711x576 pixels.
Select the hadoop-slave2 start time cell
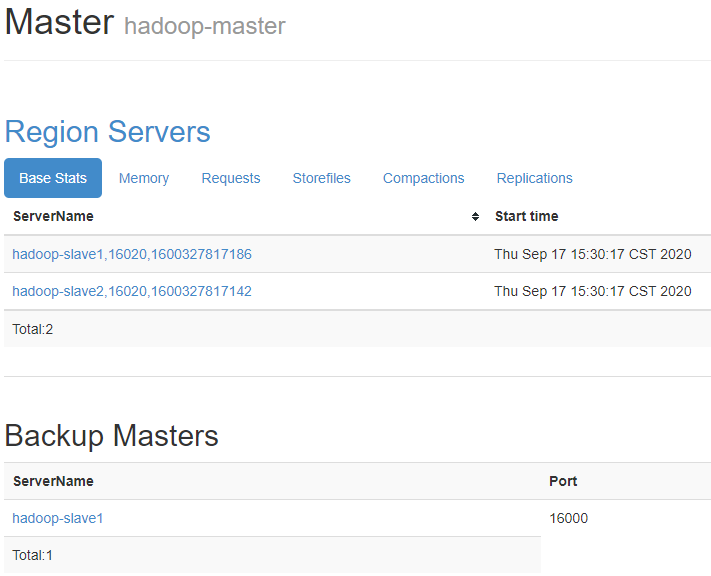(x=593, y=291)
